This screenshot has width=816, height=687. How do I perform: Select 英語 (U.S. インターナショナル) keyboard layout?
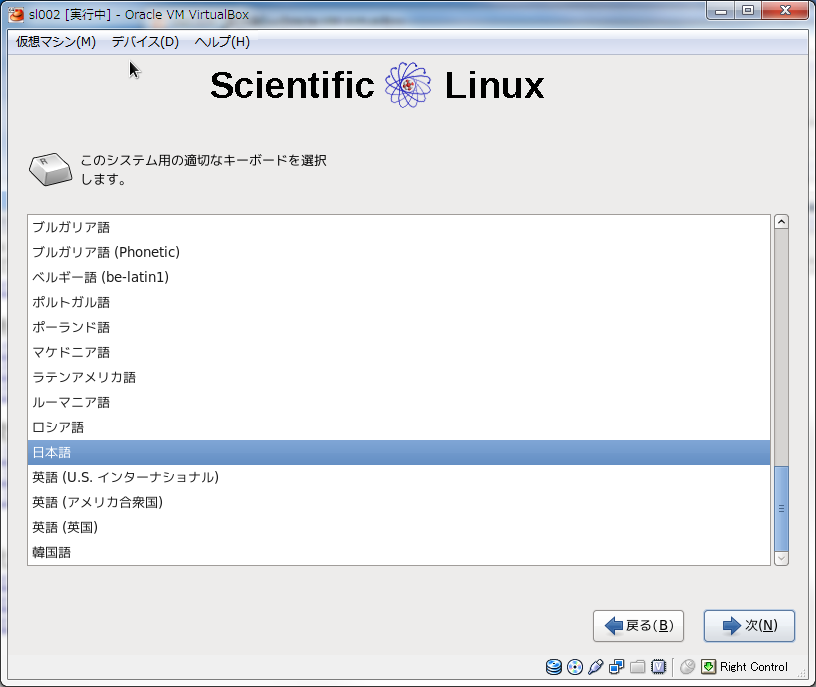pos(399,477)
